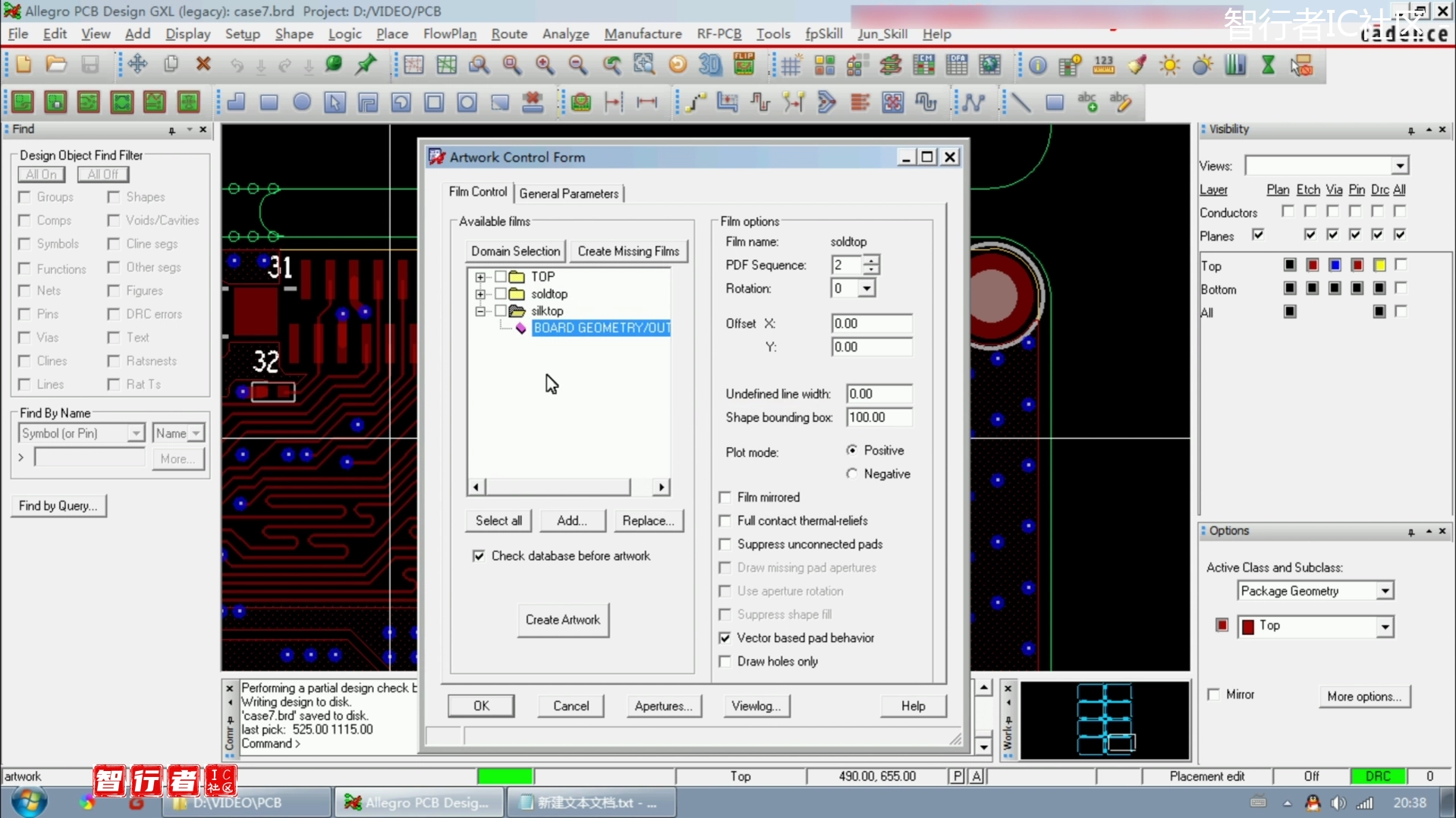Click the New file icon
The height and width of the screenshot is (818, 1456).
[24, 64]
